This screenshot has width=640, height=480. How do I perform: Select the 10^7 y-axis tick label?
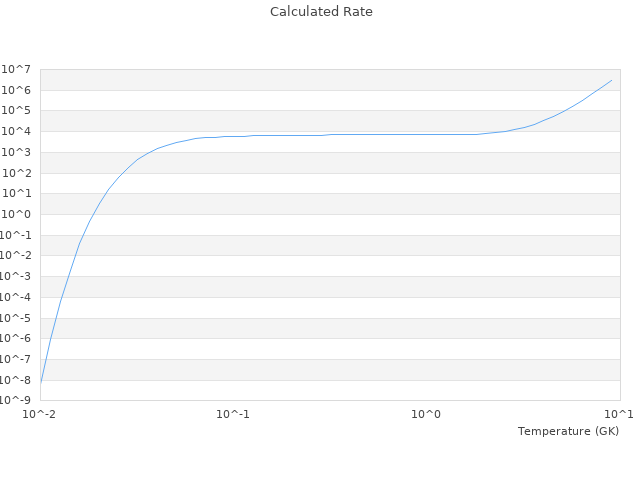coord(16,69)
